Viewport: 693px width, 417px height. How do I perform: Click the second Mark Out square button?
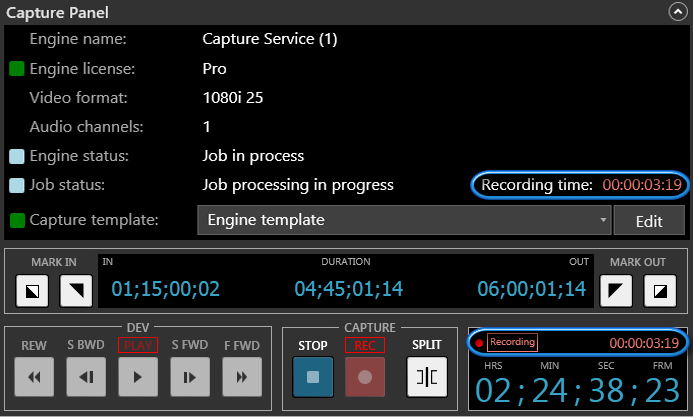pos(660,291)
